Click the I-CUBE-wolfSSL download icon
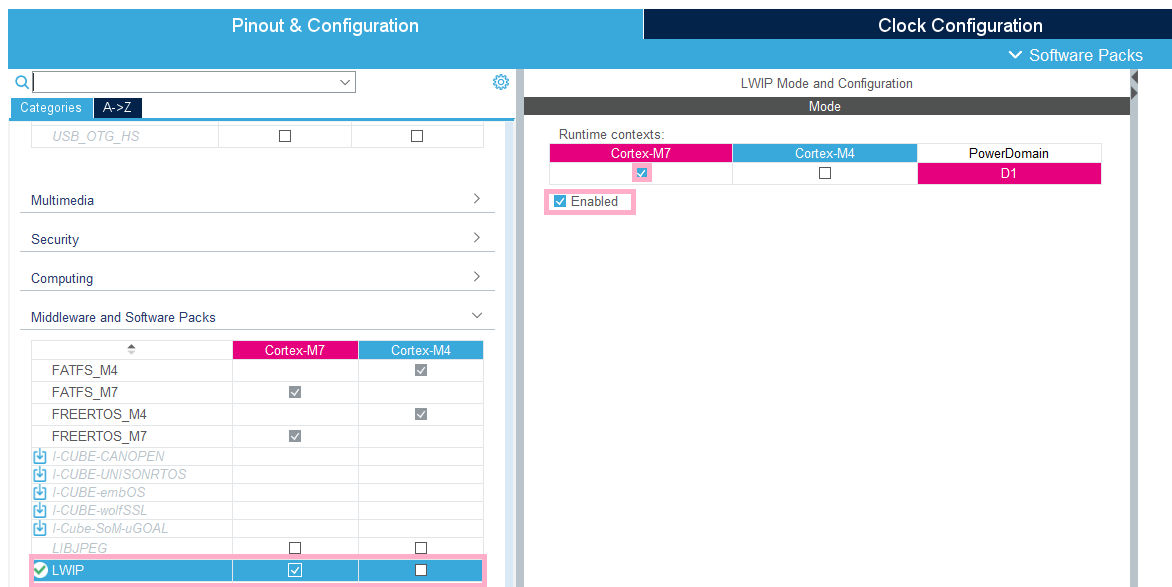Image resolution: width=1172 pixels, height=587 pixels. 40,510
